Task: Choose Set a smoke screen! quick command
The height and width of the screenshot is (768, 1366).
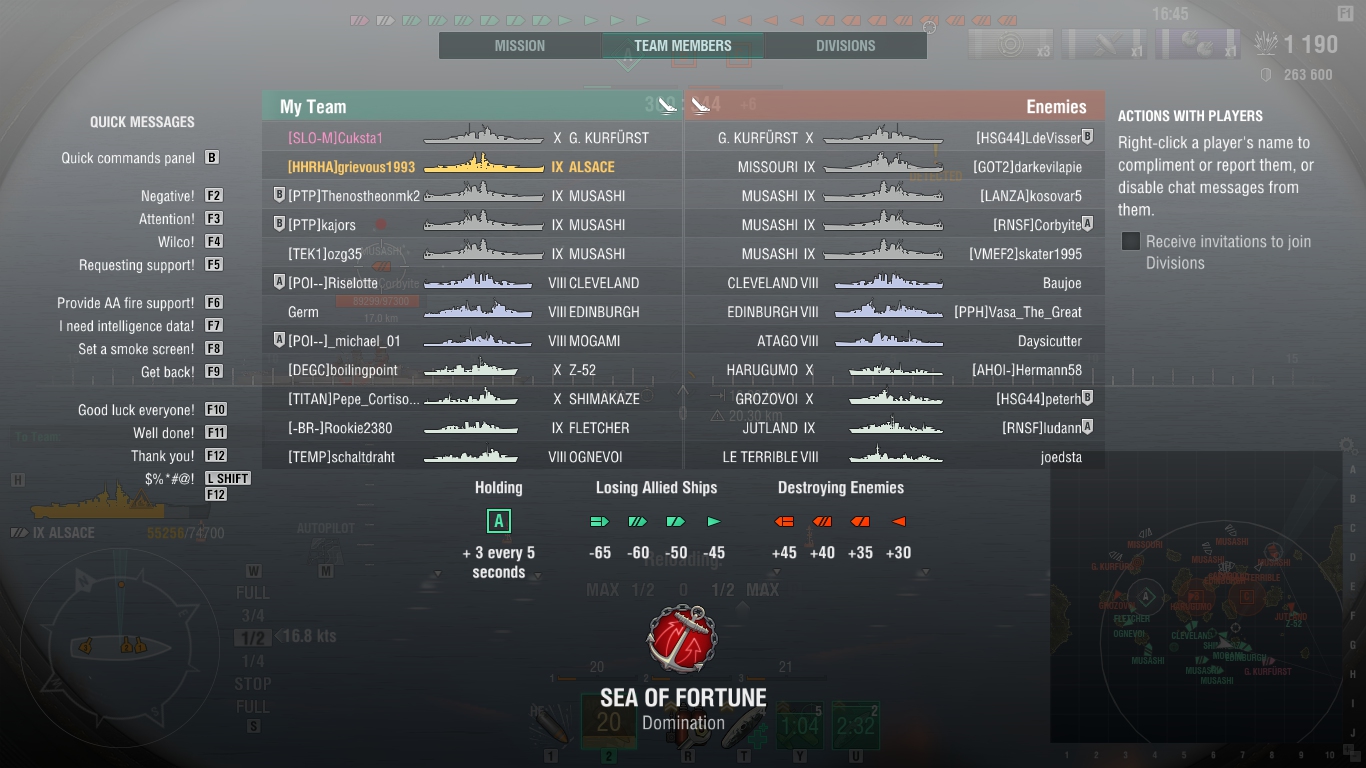Action: pos(136,349)
